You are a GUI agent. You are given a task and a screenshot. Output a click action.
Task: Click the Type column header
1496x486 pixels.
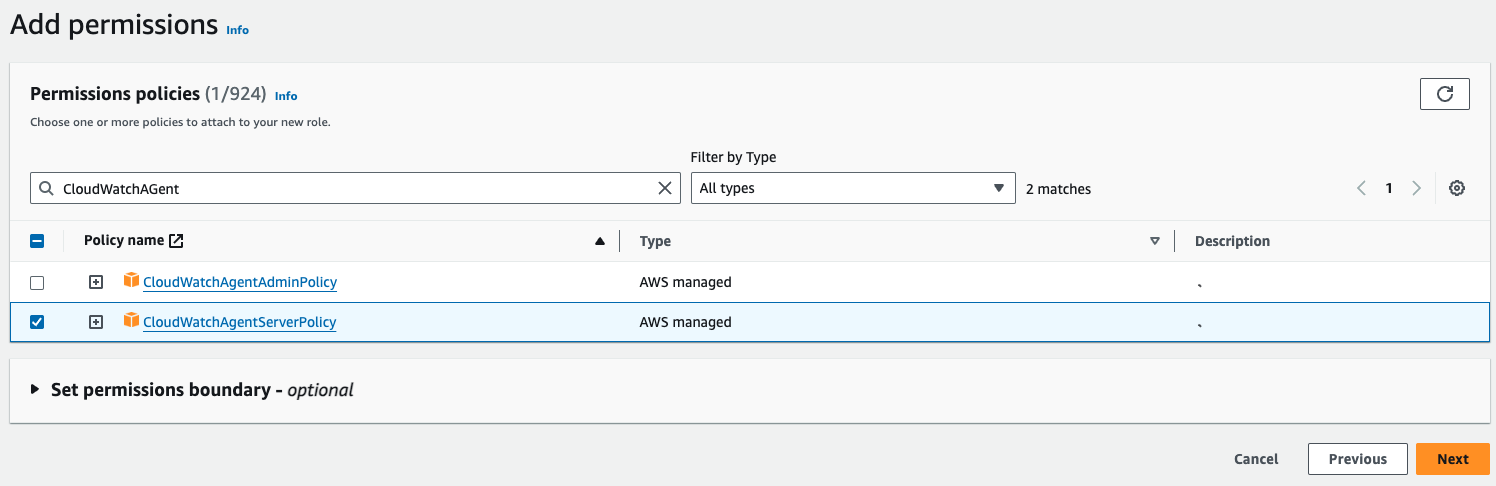[x=655, y=241]
